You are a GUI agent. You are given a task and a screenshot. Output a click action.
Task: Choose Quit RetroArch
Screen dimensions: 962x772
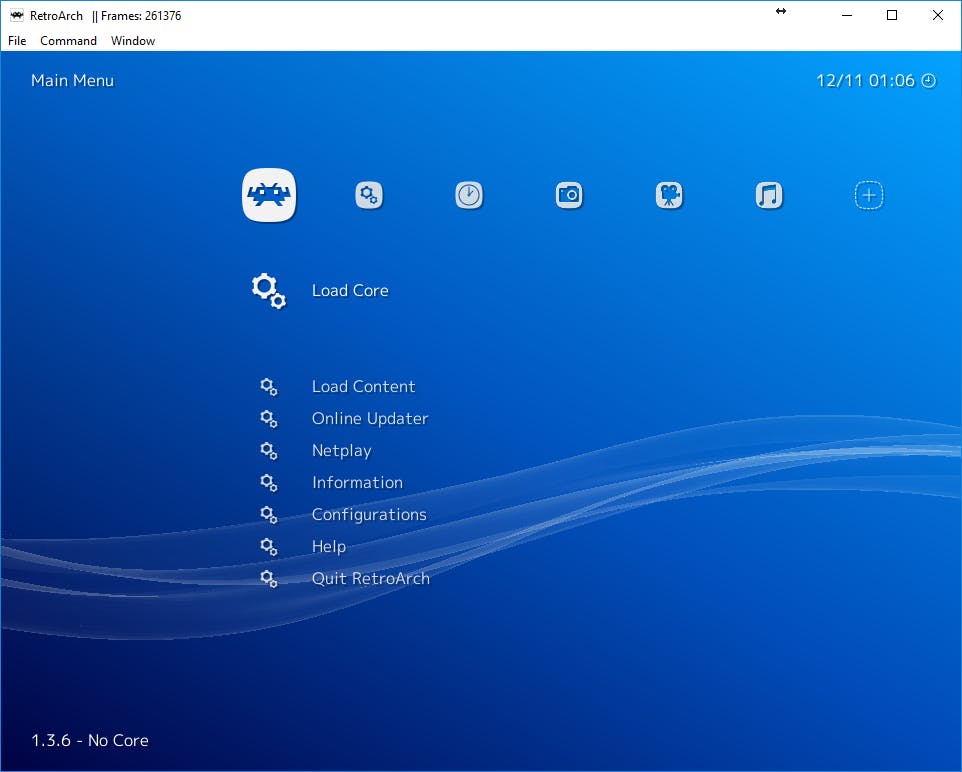click(x=371, y=579)
